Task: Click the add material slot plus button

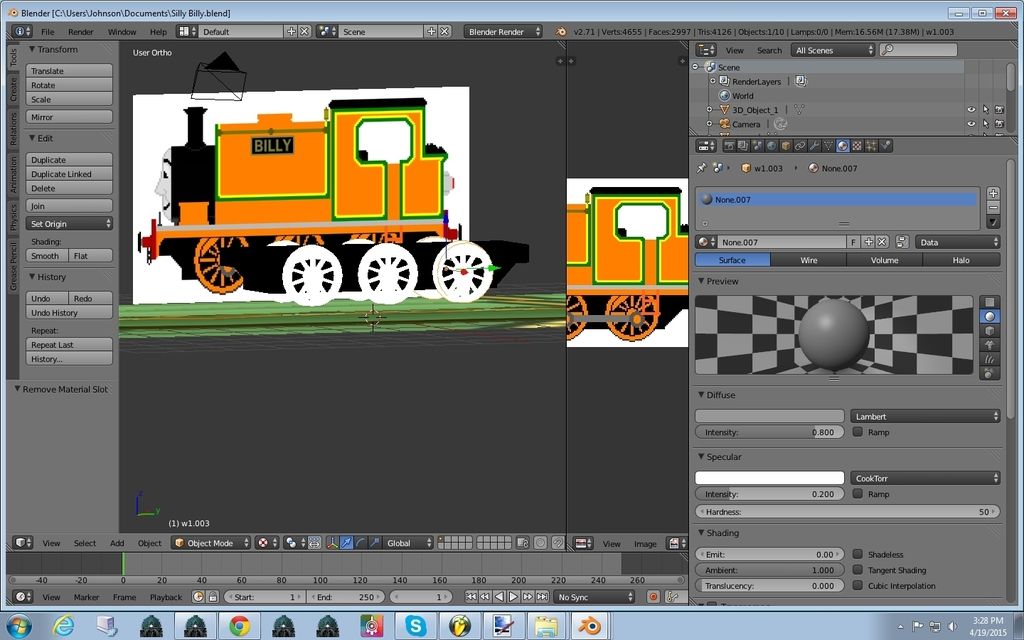Action: 993,193
